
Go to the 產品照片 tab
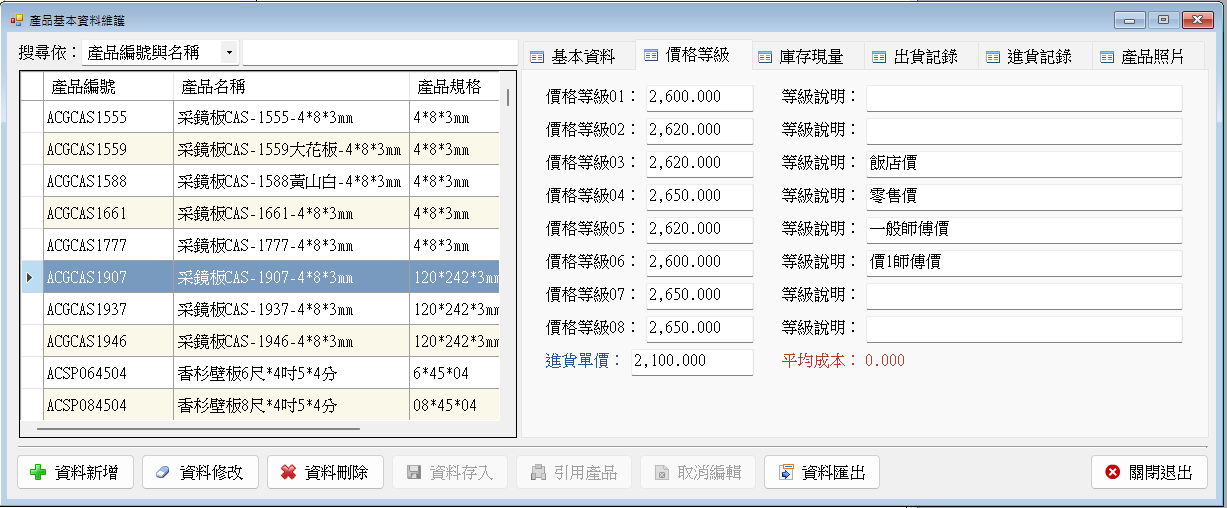pyautogui.click(x=1148, y=57)
